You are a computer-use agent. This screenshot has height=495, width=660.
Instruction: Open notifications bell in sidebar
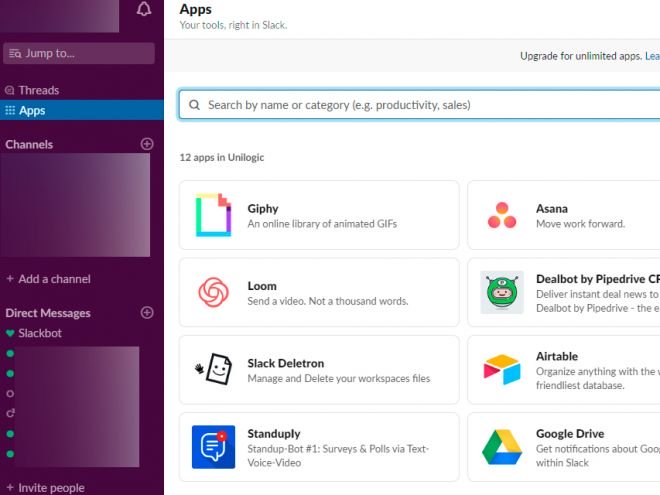coord(144,8)
